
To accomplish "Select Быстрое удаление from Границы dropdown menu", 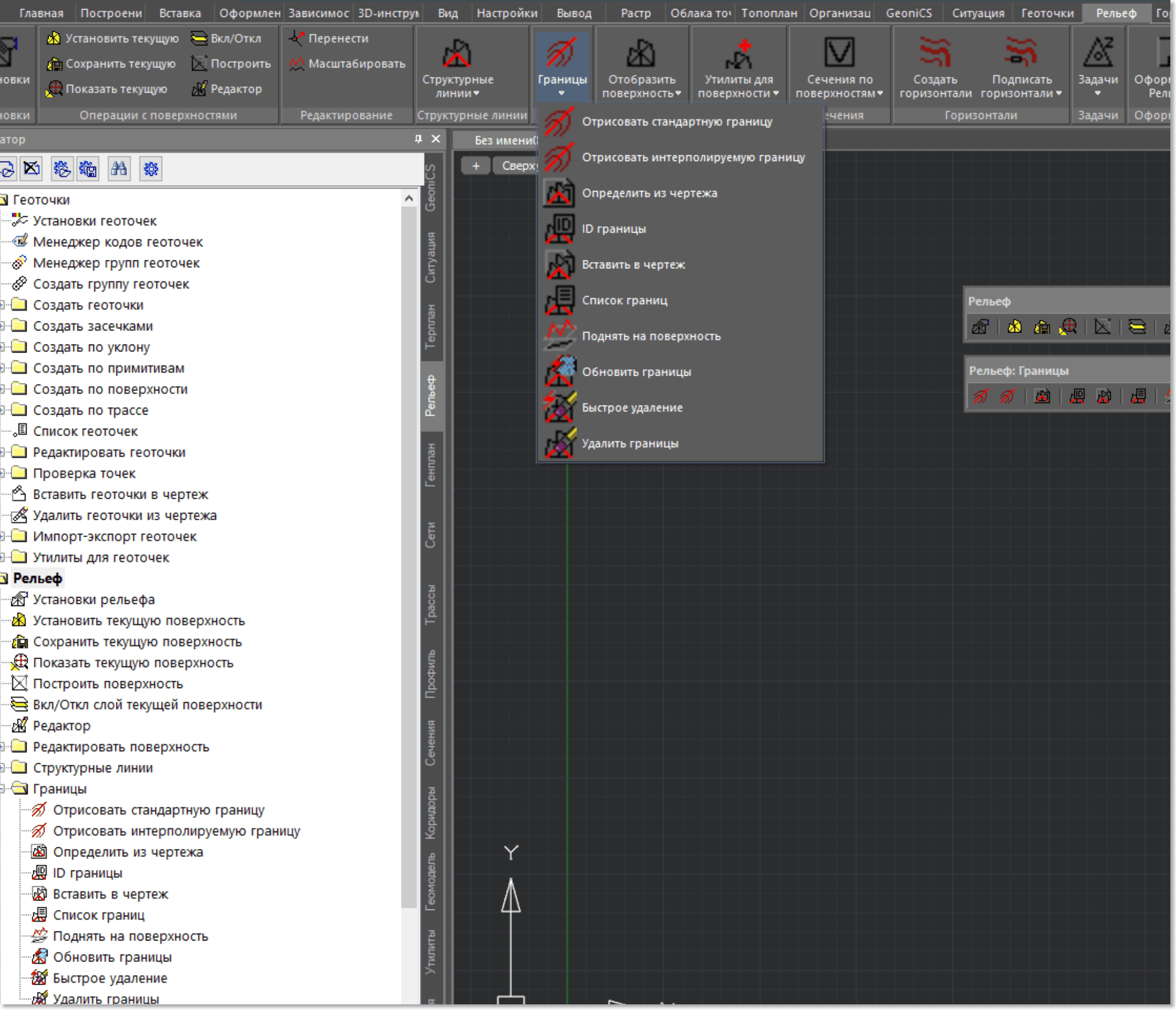I will point(631,408).
